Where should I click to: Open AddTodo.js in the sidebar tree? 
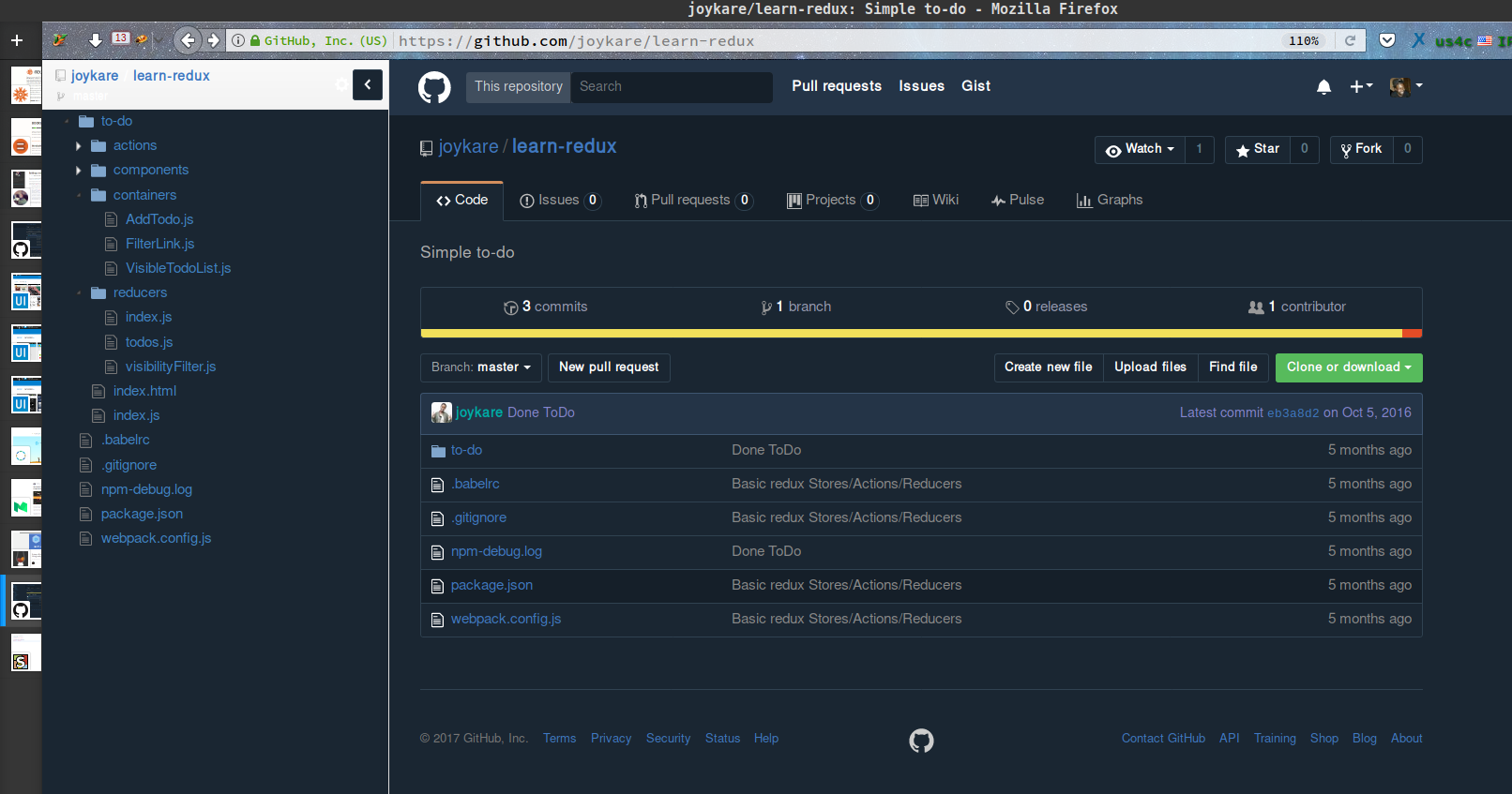(x=159, y=219)
